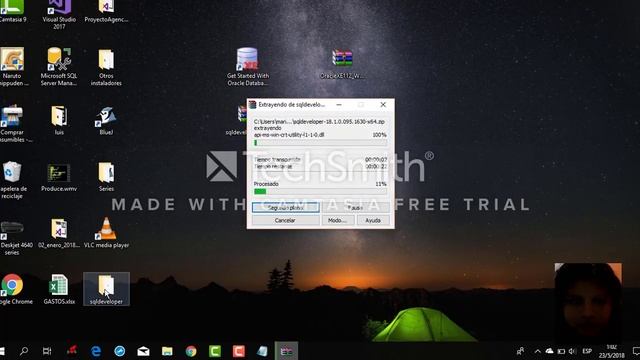Screen dimensions: 640x360
Task: Open the taskbar Search magnifier
Action: pos(24,351)
